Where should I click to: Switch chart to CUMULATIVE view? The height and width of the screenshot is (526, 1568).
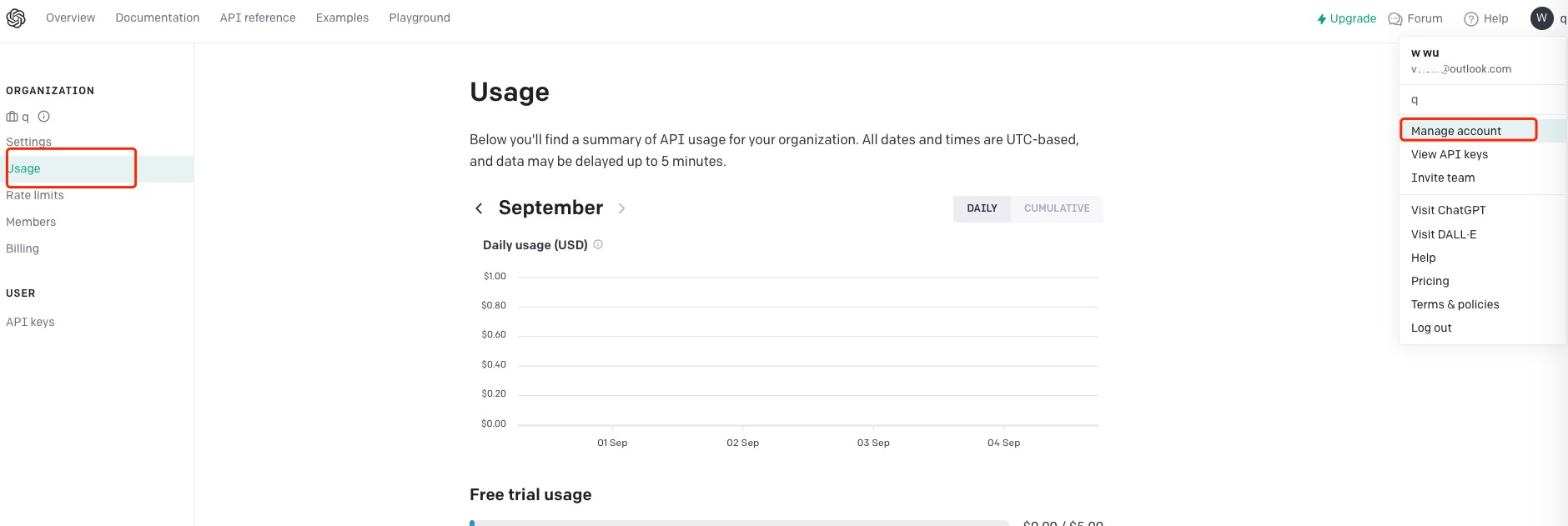pos(1057,208)
